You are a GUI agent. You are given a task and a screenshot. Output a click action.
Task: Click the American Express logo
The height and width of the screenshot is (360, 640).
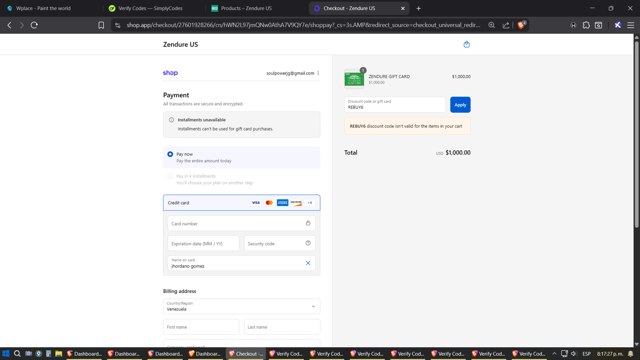[x=282, y=202]
